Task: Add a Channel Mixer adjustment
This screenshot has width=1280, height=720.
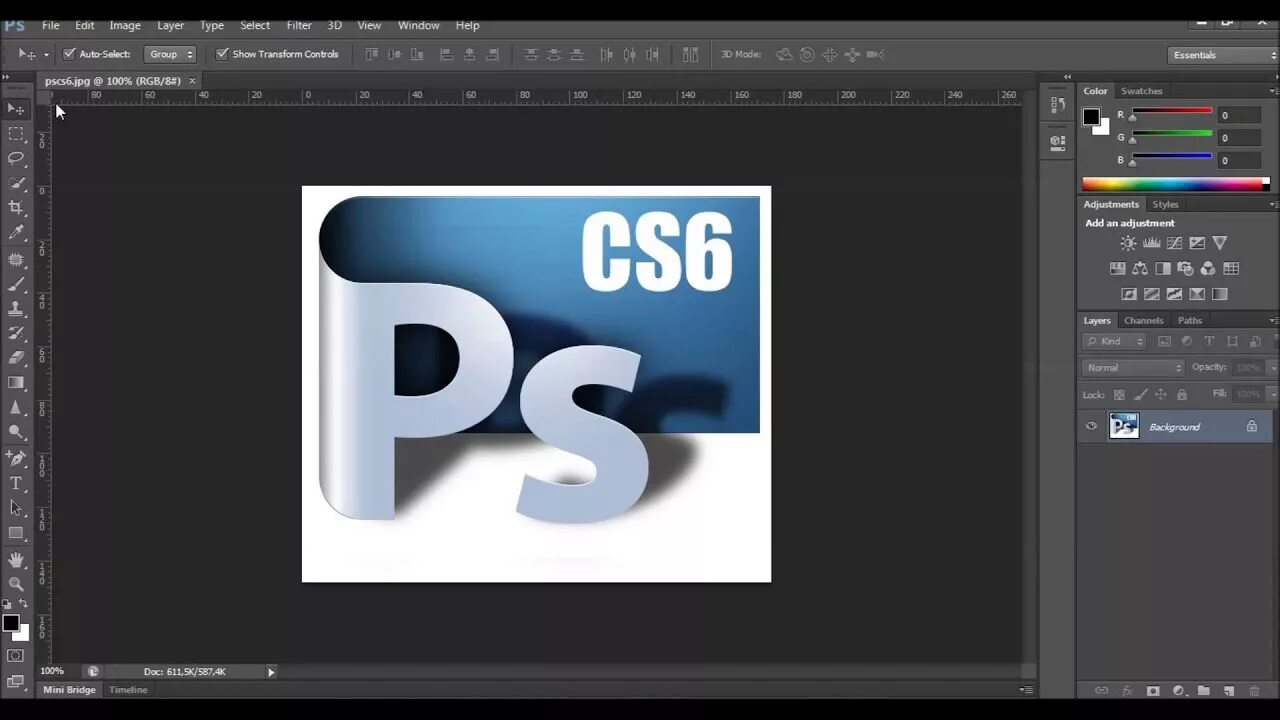Action: pos(1208,269)
